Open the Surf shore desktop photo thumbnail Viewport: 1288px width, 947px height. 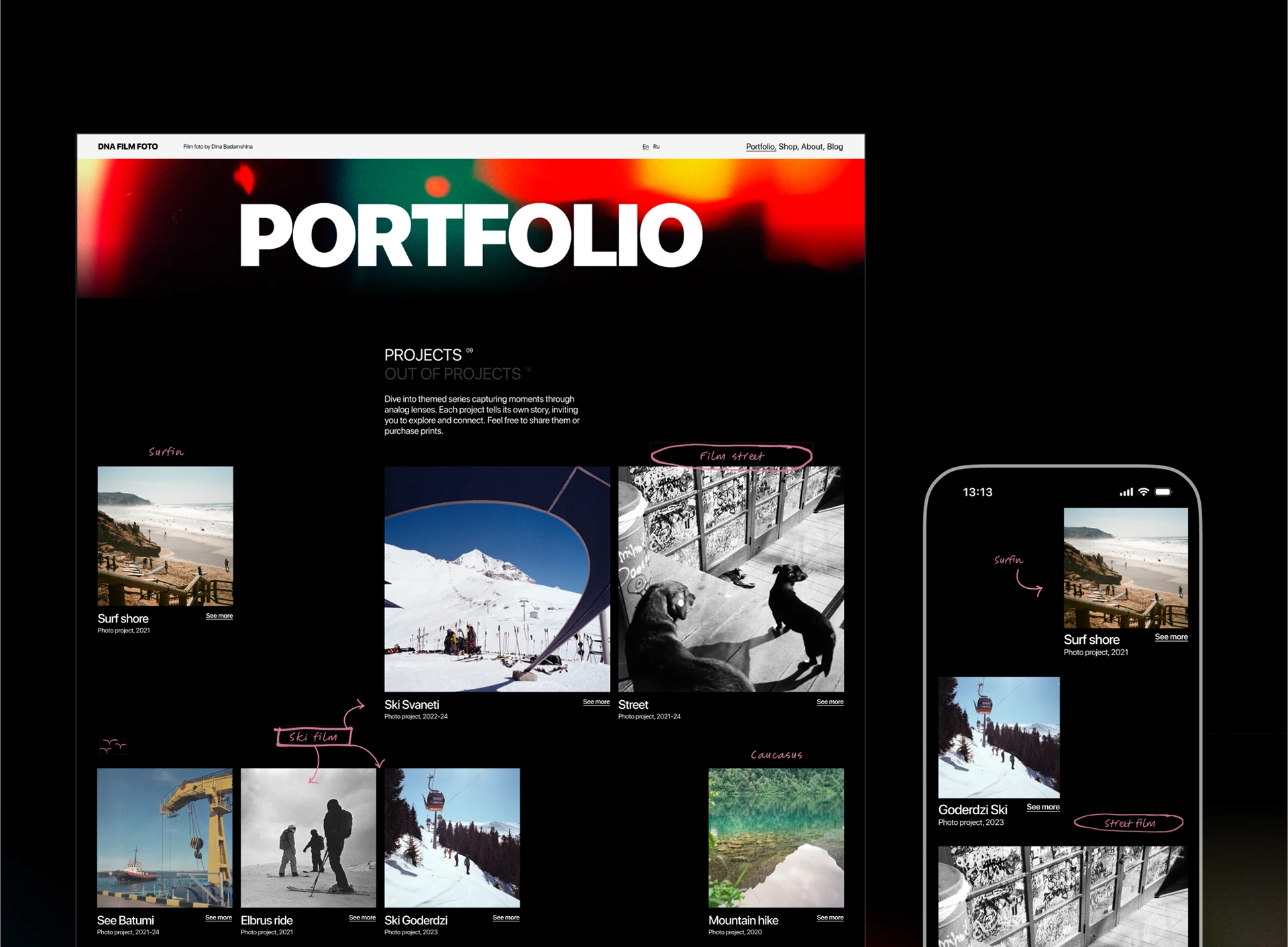tap(165, 536)
